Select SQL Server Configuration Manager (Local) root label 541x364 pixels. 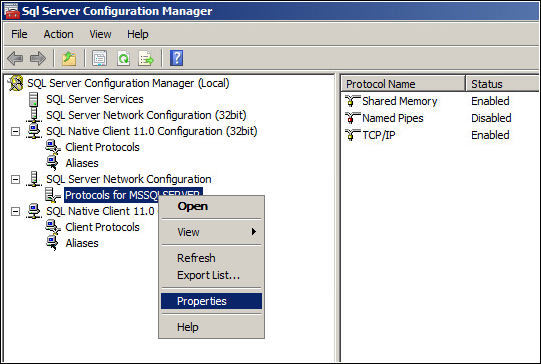tap(128, 83)
